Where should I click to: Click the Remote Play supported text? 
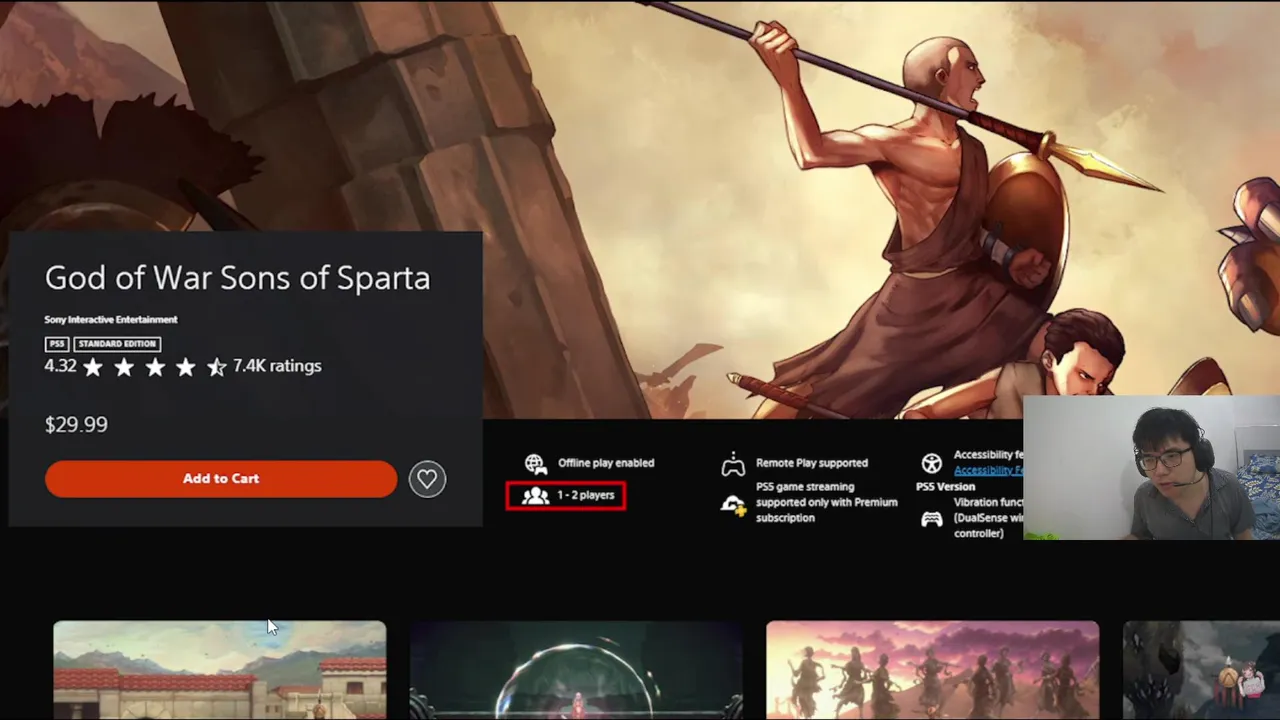(812, 463)
